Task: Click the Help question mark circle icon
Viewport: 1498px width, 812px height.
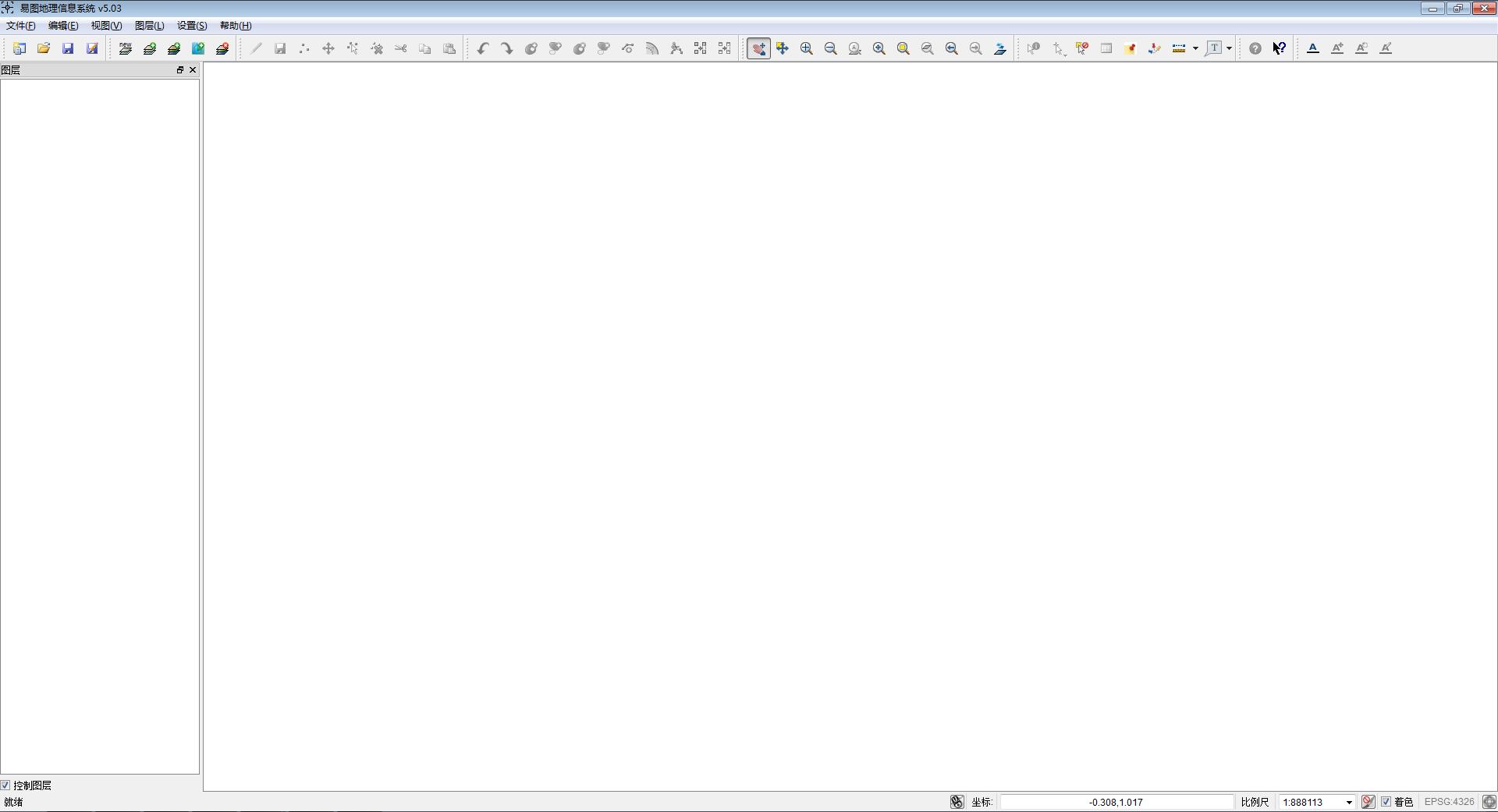Action: click(1255, 48)
